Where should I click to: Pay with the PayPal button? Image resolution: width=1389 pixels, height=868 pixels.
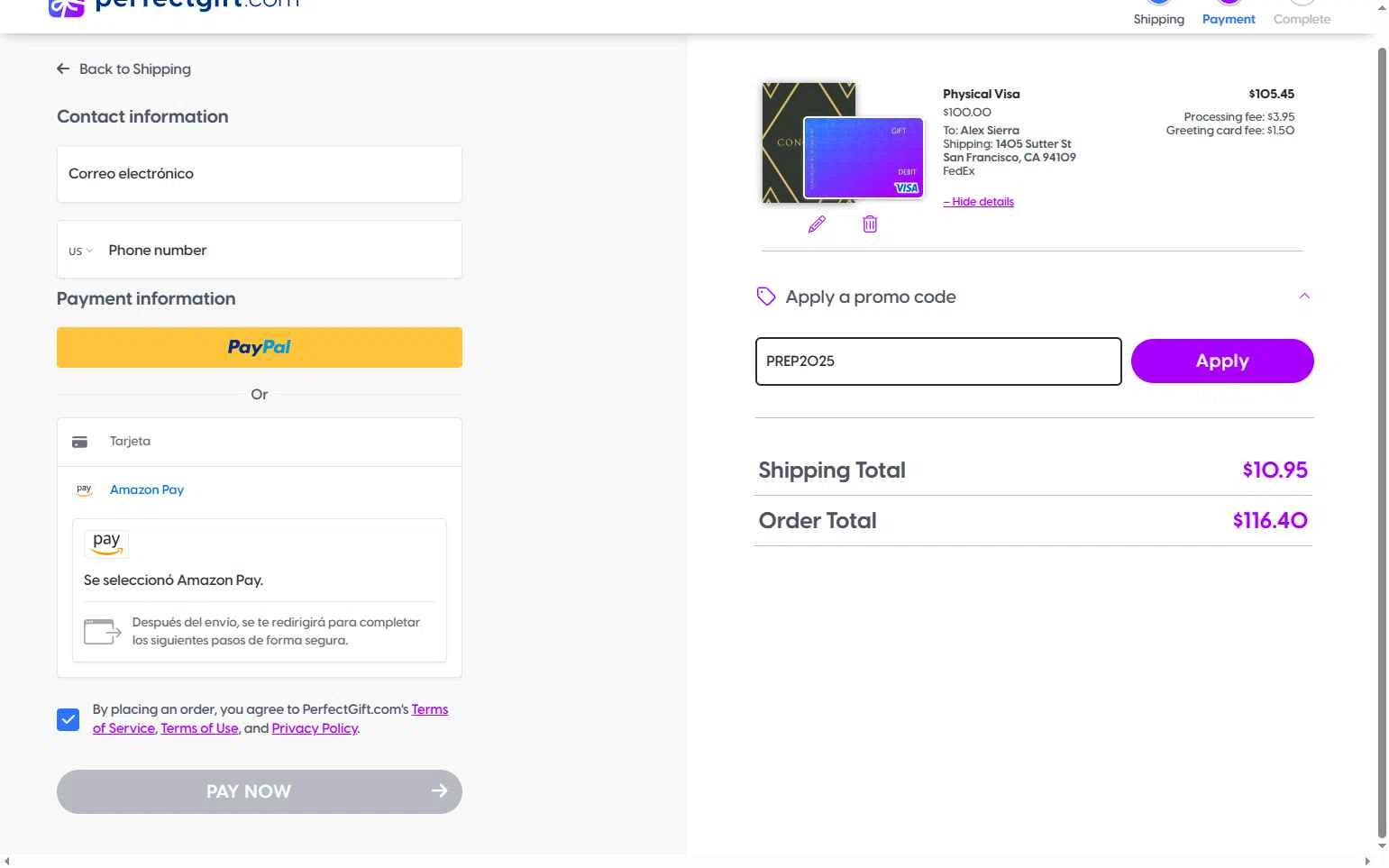pyautogui.click(x=260, y=347)
